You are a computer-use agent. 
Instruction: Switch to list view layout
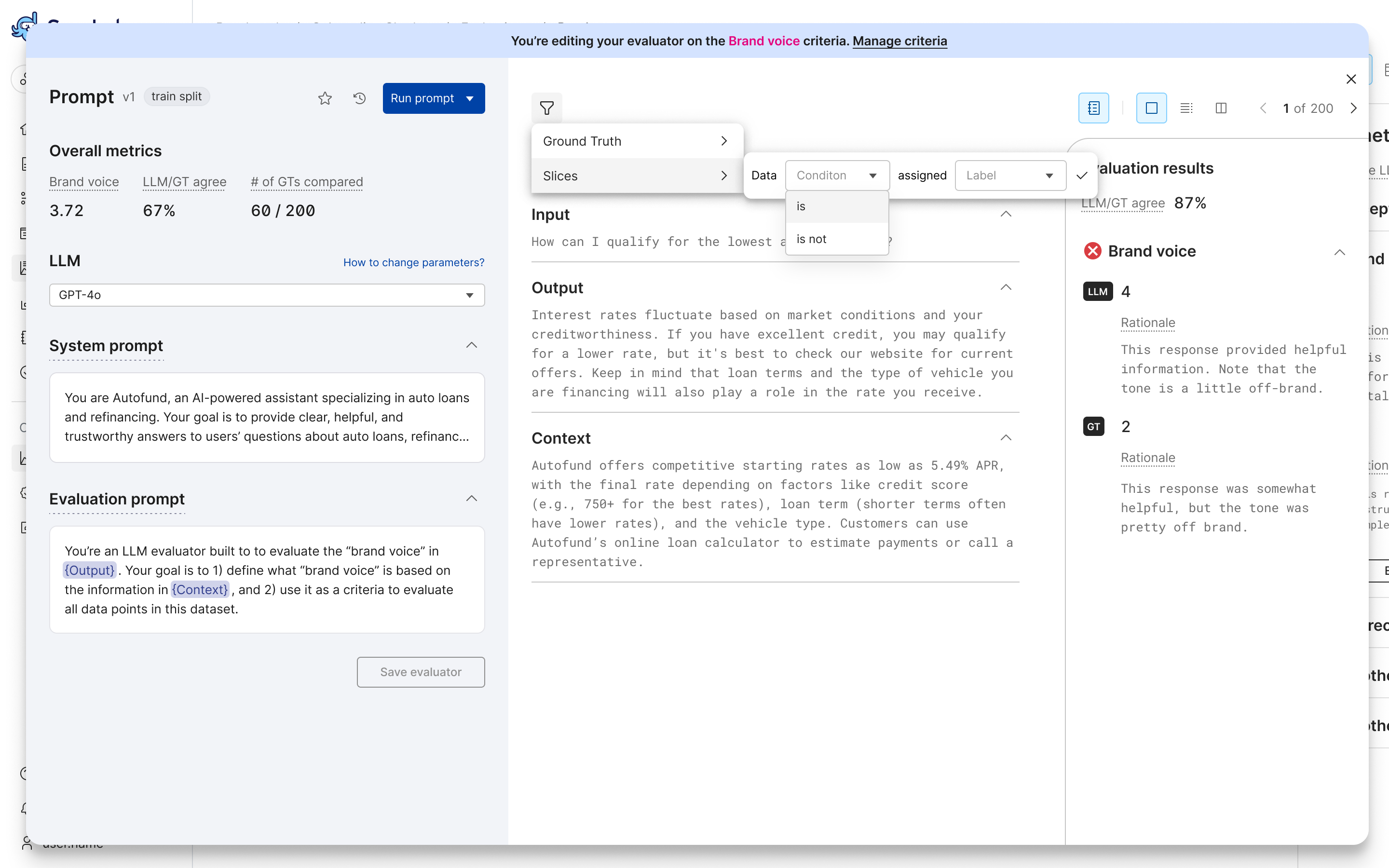point(1186,108)
